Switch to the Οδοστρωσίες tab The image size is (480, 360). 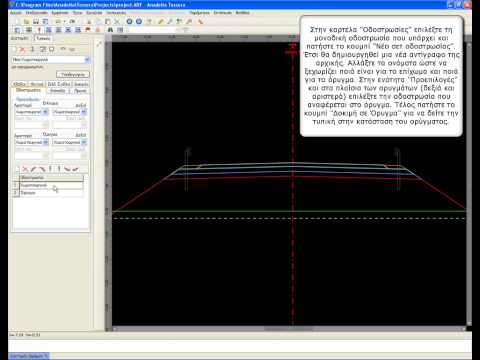coord(28,90)
